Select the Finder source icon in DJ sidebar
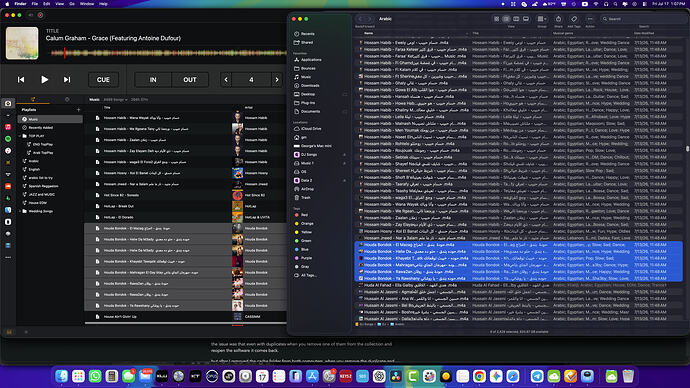The width and height of the screenshot is (690, 388). (x=8, y=210)
